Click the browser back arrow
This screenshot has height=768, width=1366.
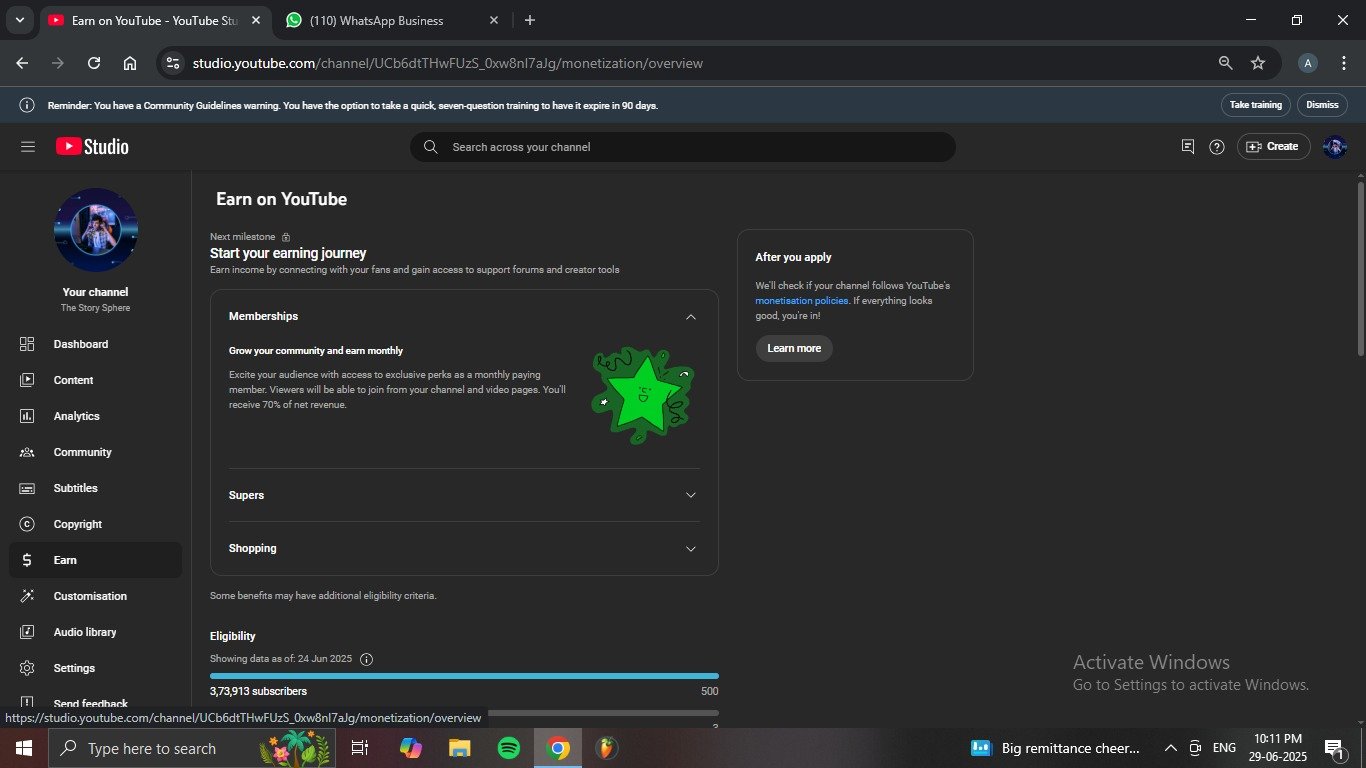pyautogui.click(x=22, y=63)
